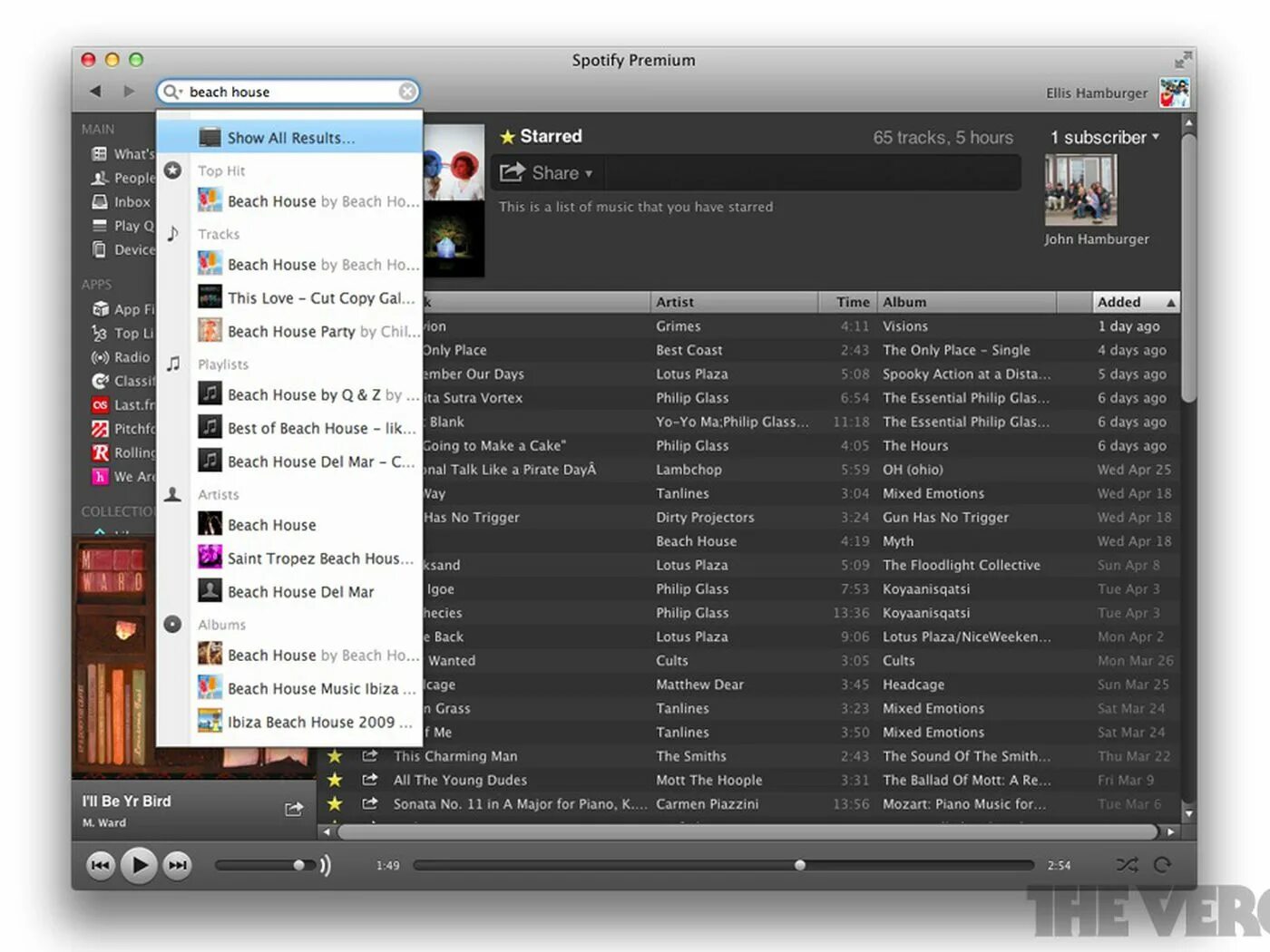Click album Koyaanisqatsi at 7:53 row
1270x952 pixels.
(926, 589)
